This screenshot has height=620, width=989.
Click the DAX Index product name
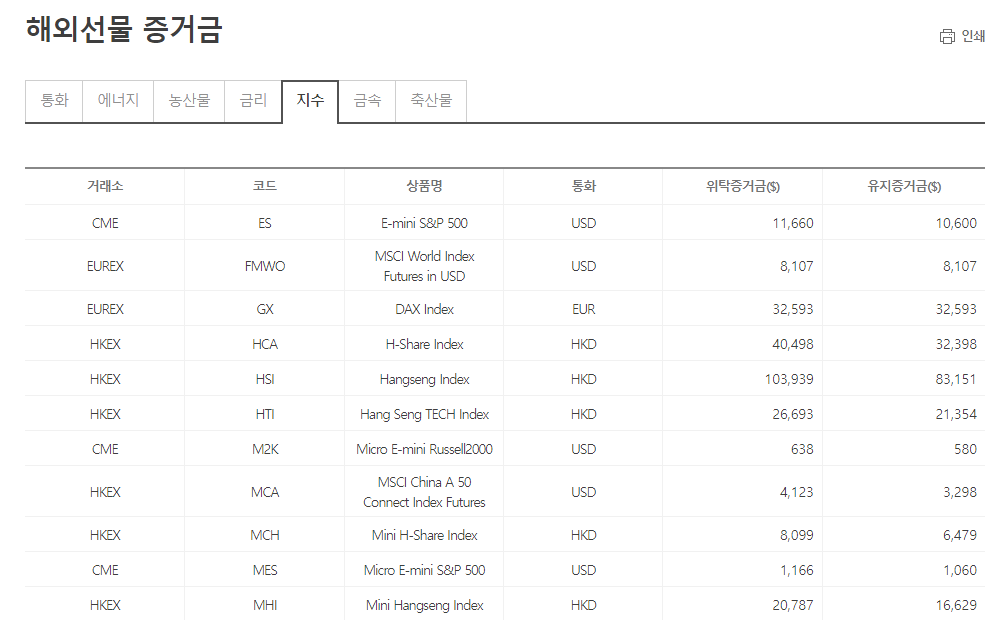coord(424,309)
